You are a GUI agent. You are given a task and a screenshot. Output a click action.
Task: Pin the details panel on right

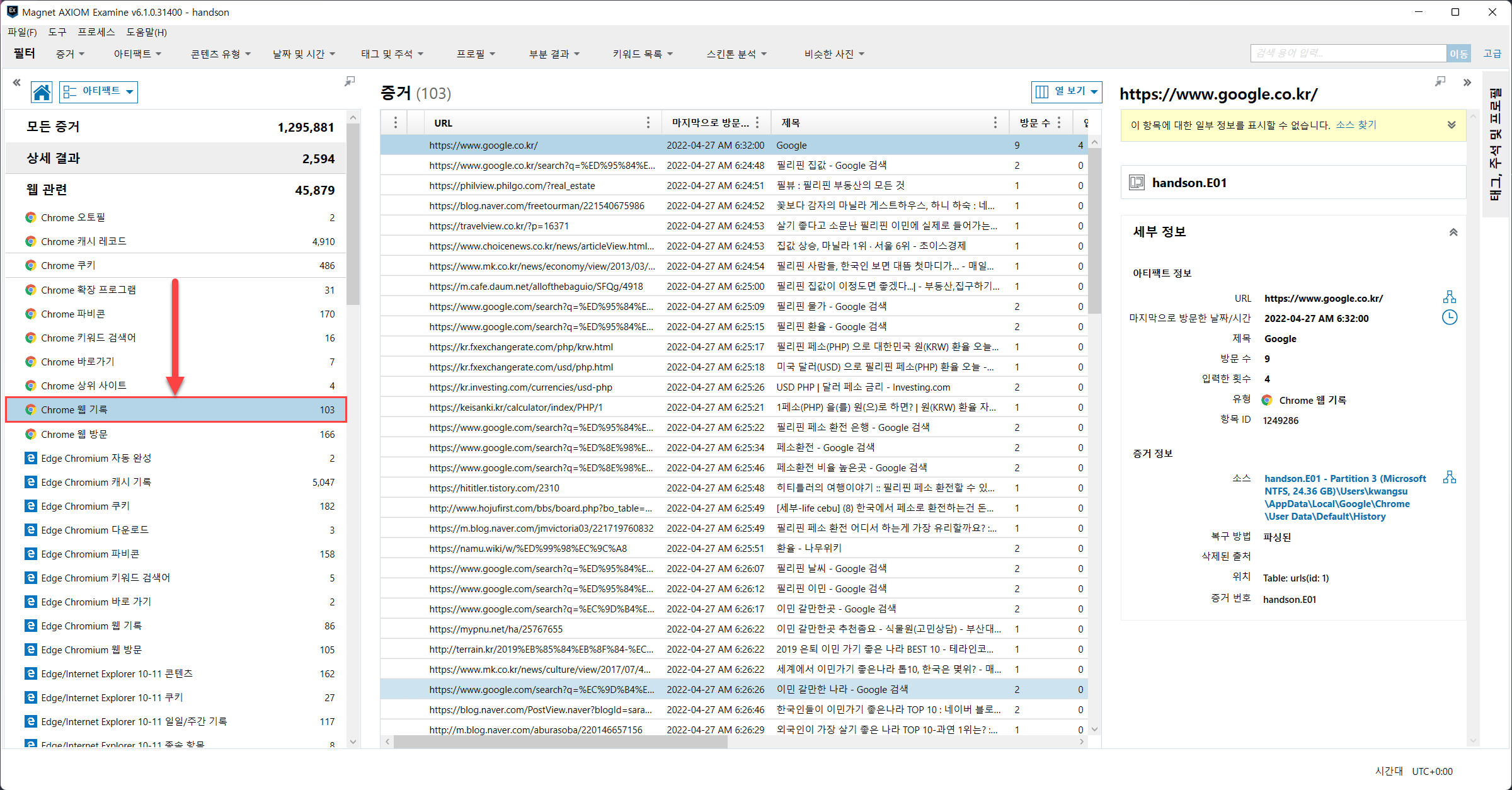(x=1440, y=81)
